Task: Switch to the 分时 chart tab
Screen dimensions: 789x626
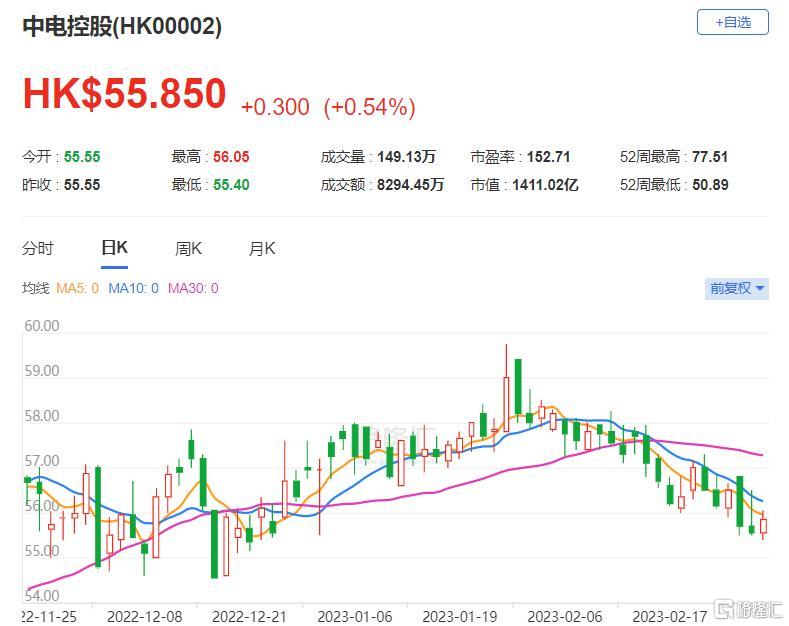Action: (38, 249)
